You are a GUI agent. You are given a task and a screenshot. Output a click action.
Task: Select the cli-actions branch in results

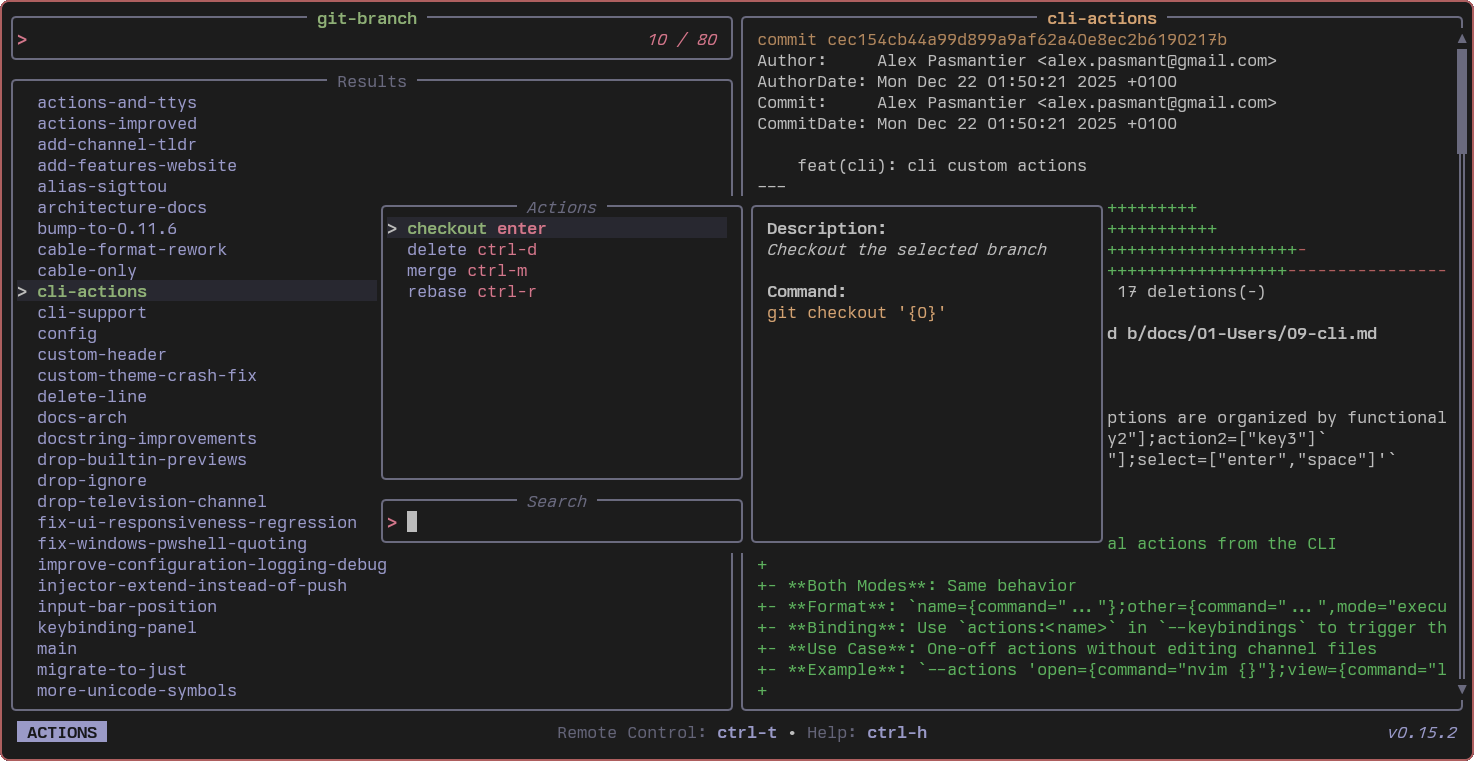[x=92, y=292]
